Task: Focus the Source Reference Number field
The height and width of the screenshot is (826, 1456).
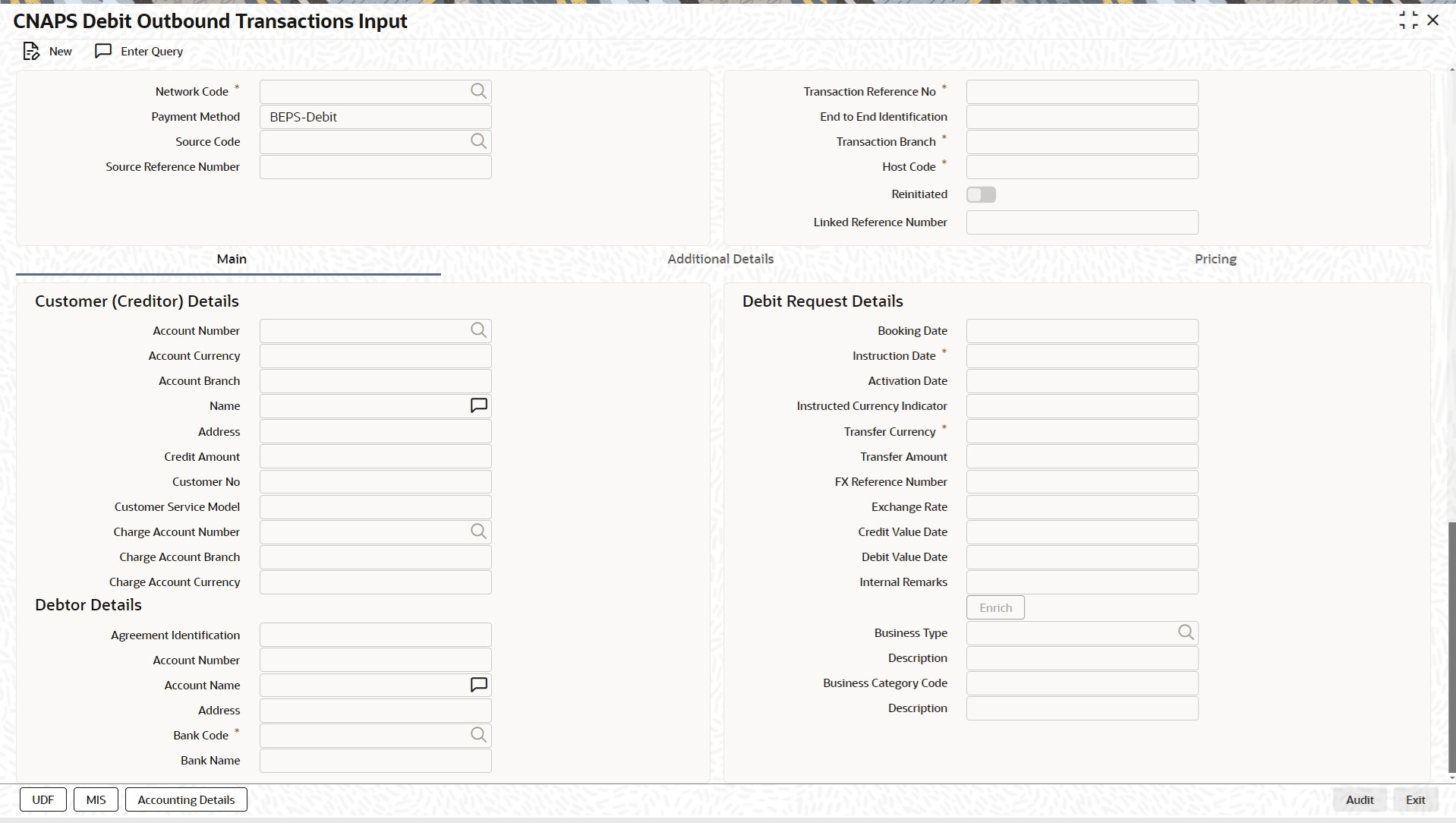Action: coord(376,167)
